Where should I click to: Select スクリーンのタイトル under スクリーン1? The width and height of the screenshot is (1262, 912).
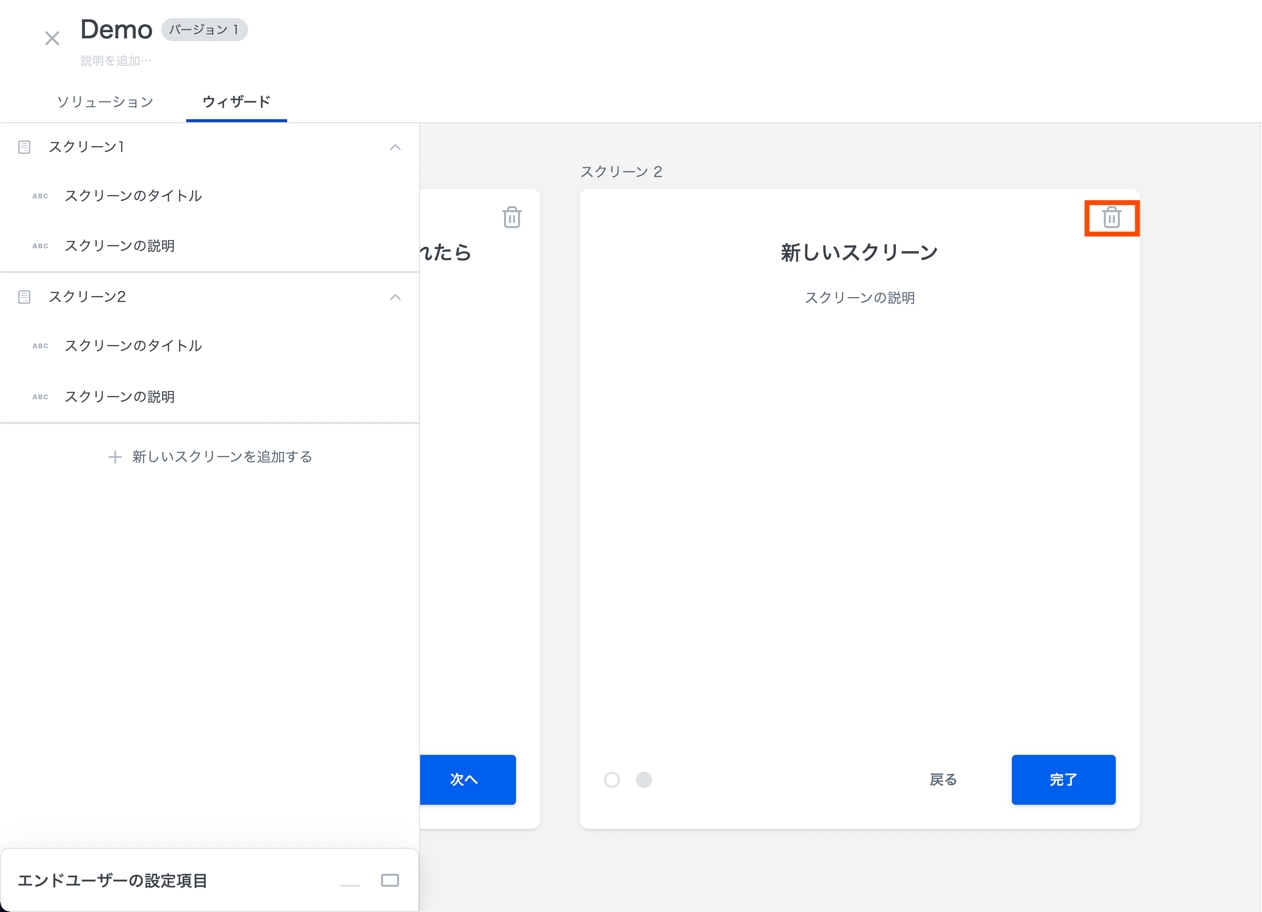(133, 196)
